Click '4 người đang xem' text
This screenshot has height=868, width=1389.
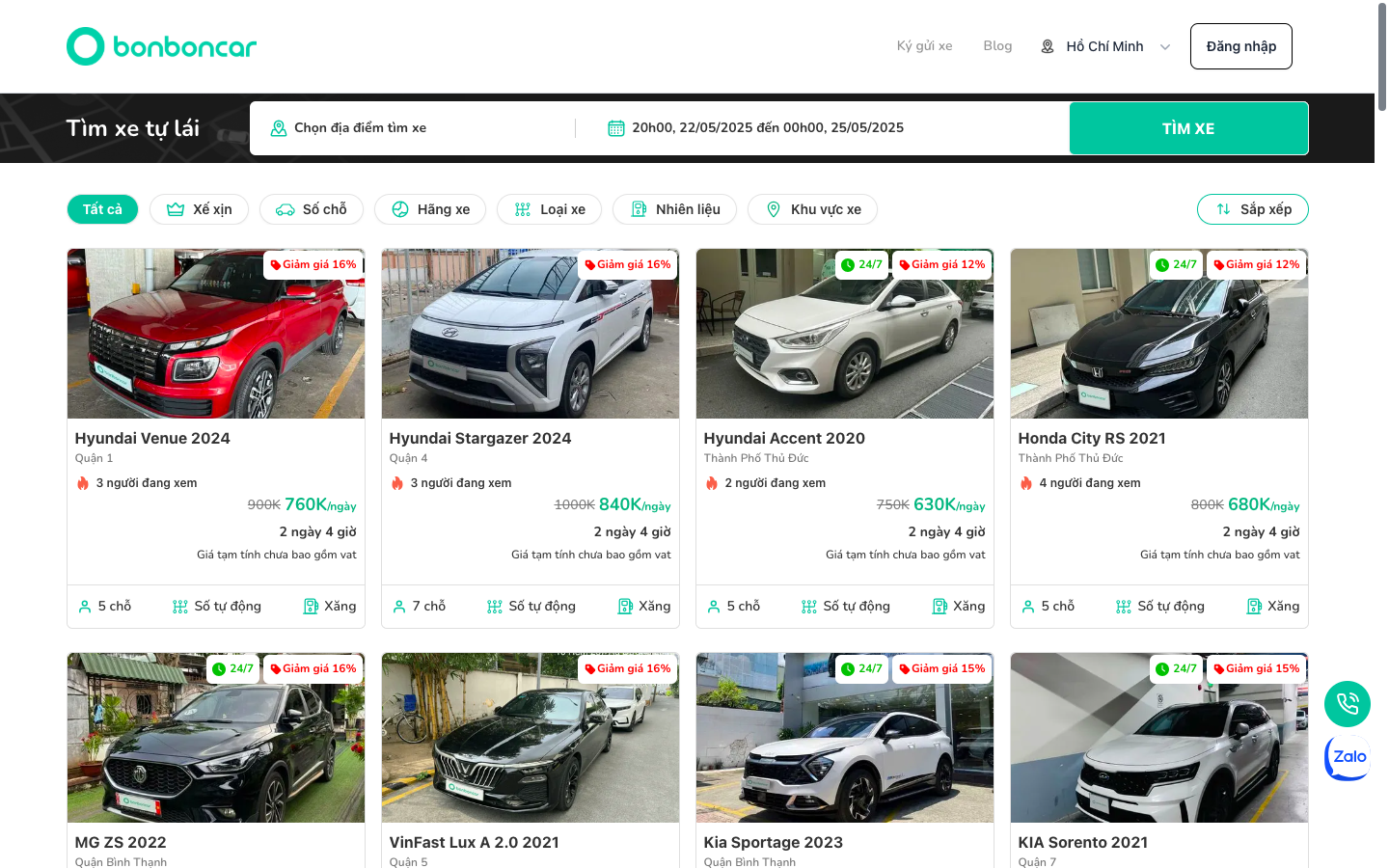[x=1090, y=483]
